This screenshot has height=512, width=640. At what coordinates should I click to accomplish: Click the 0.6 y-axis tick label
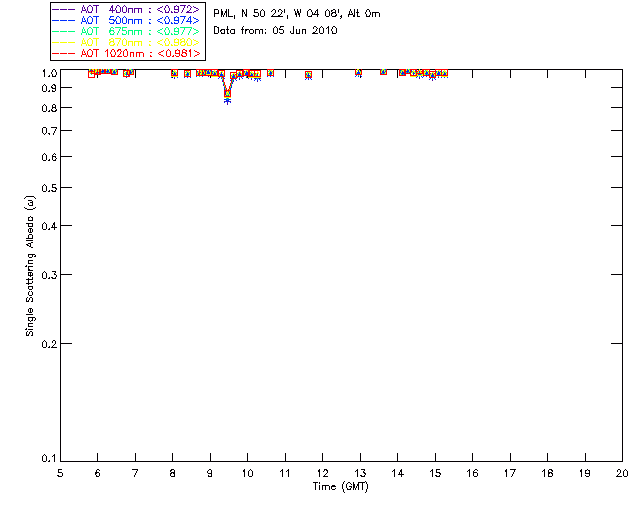49,157
